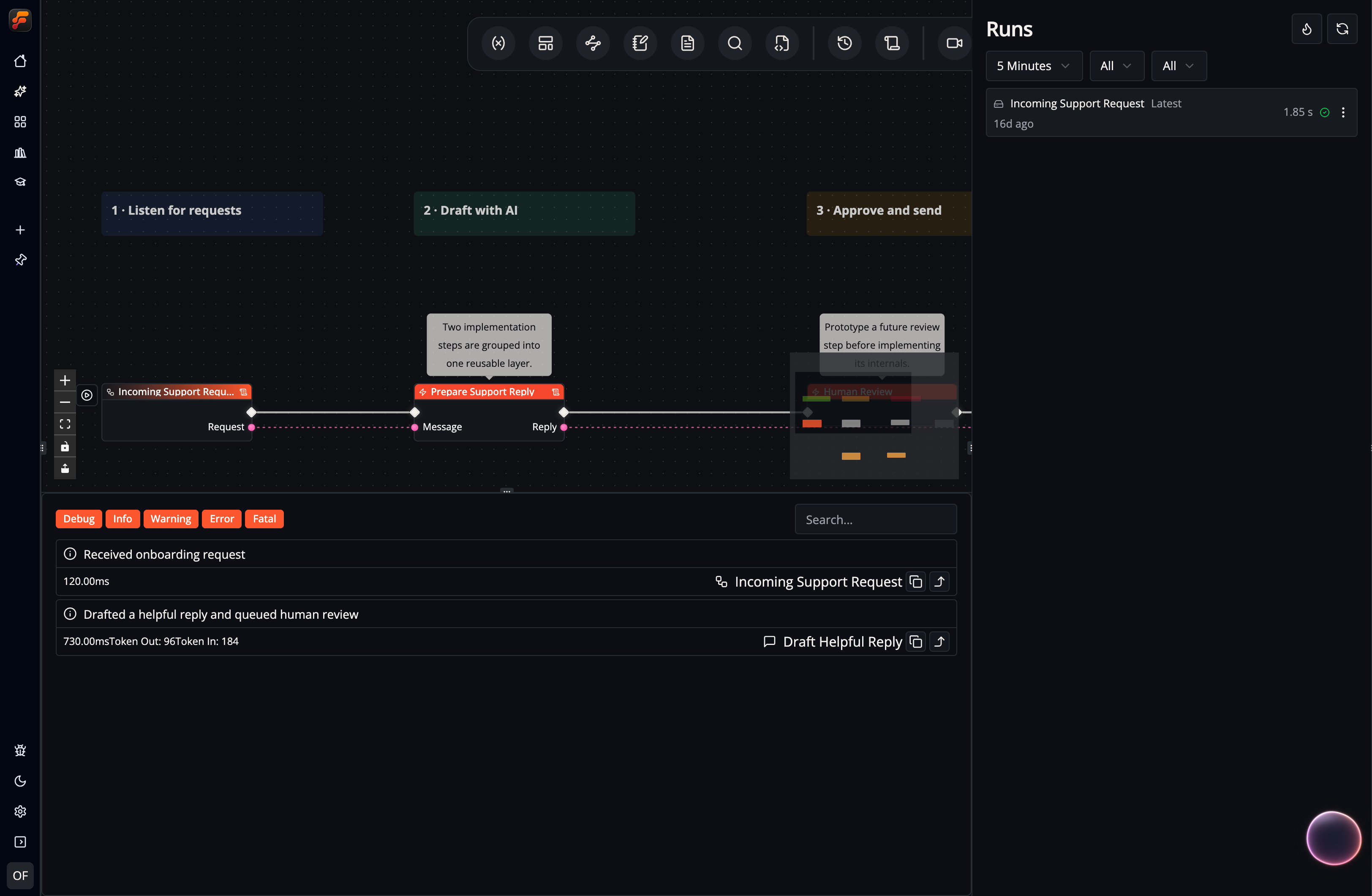Toggle Error log filter

click(222, 519)
